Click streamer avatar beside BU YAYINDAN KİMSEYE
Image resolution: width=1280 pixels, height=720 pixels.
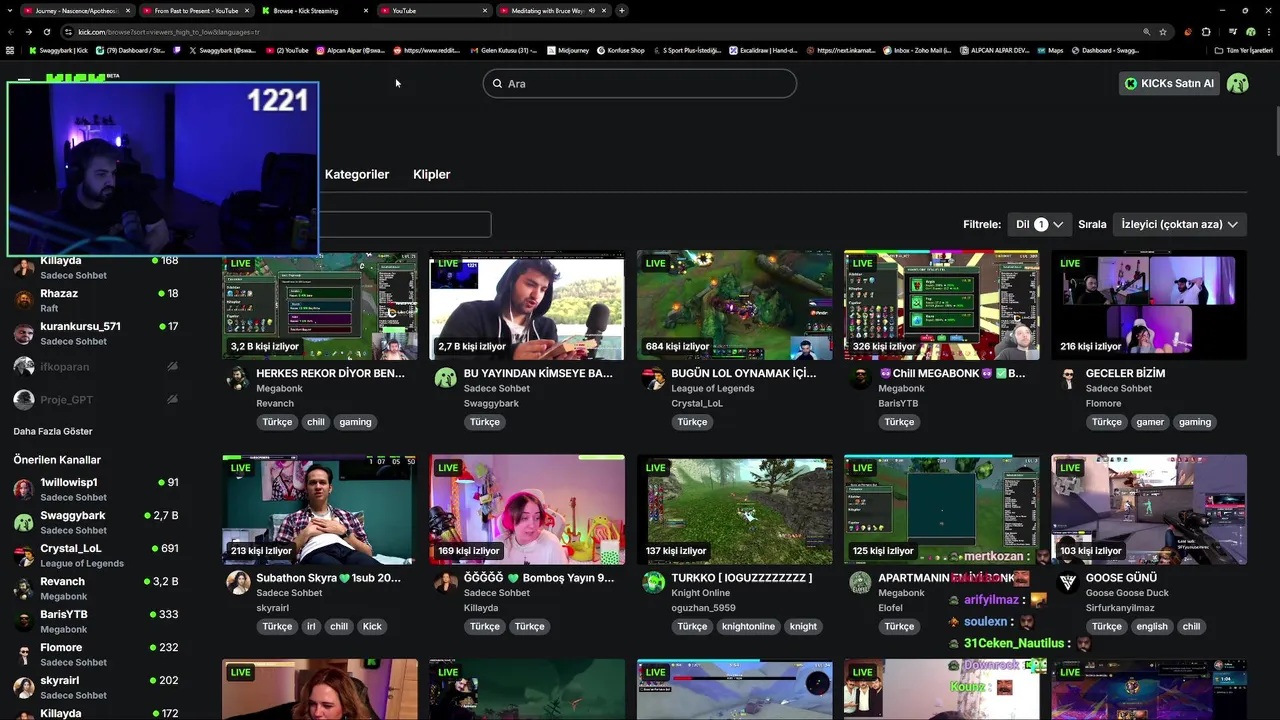pyautogui.click(x=446, y=378)
